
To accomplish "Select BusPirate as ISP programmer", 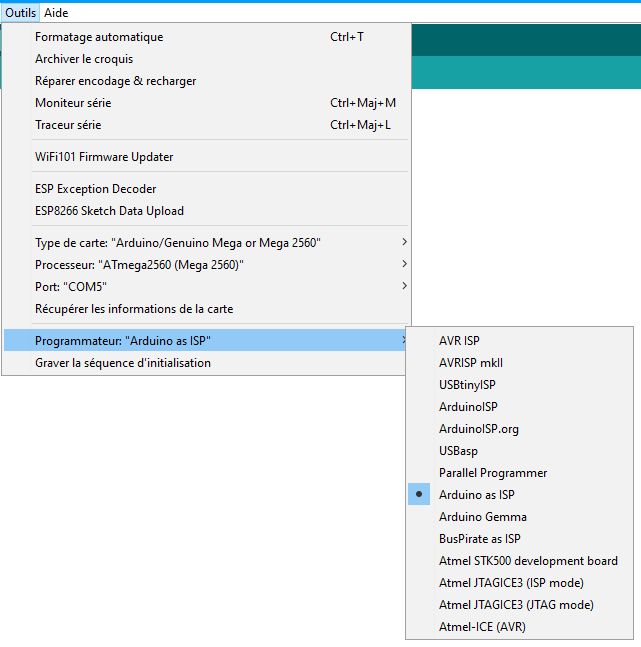I will click(x=520, y=538).
